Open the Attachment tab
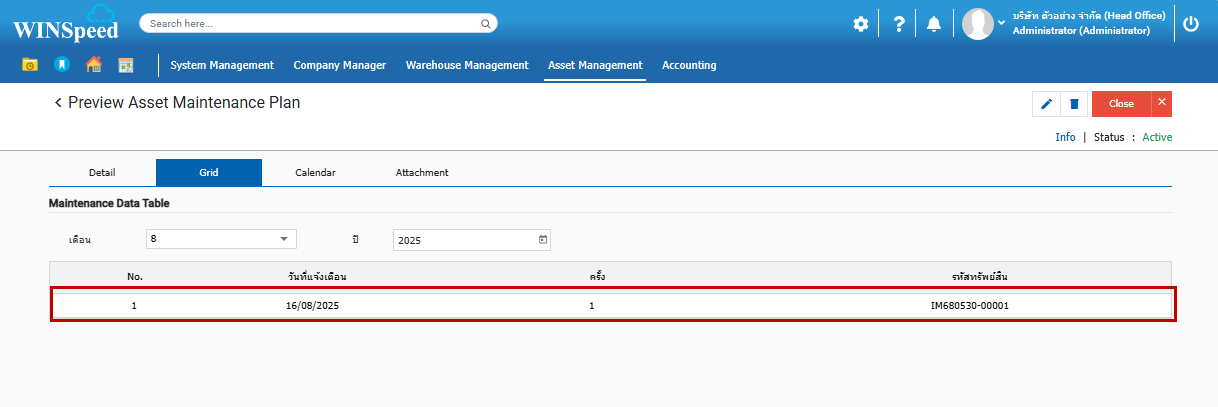Image resolution: width=1218 pixels, height=407 pixels. click(422, 172)
